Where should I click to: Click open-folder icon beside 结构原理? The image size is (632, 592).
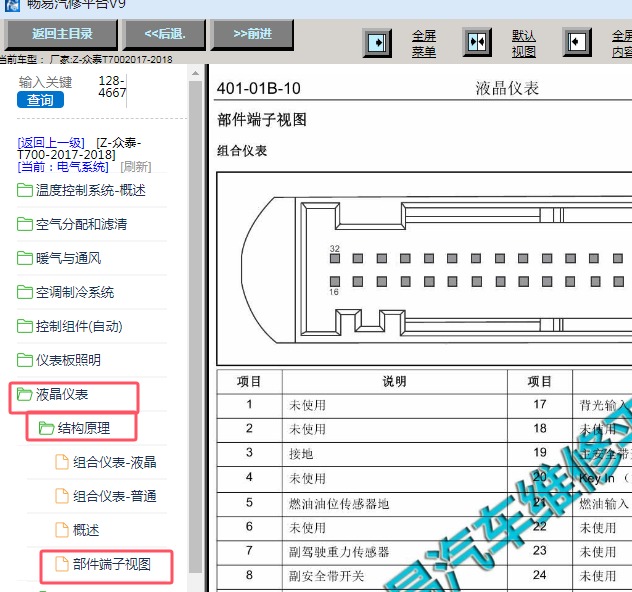click(x=46, y=428)
